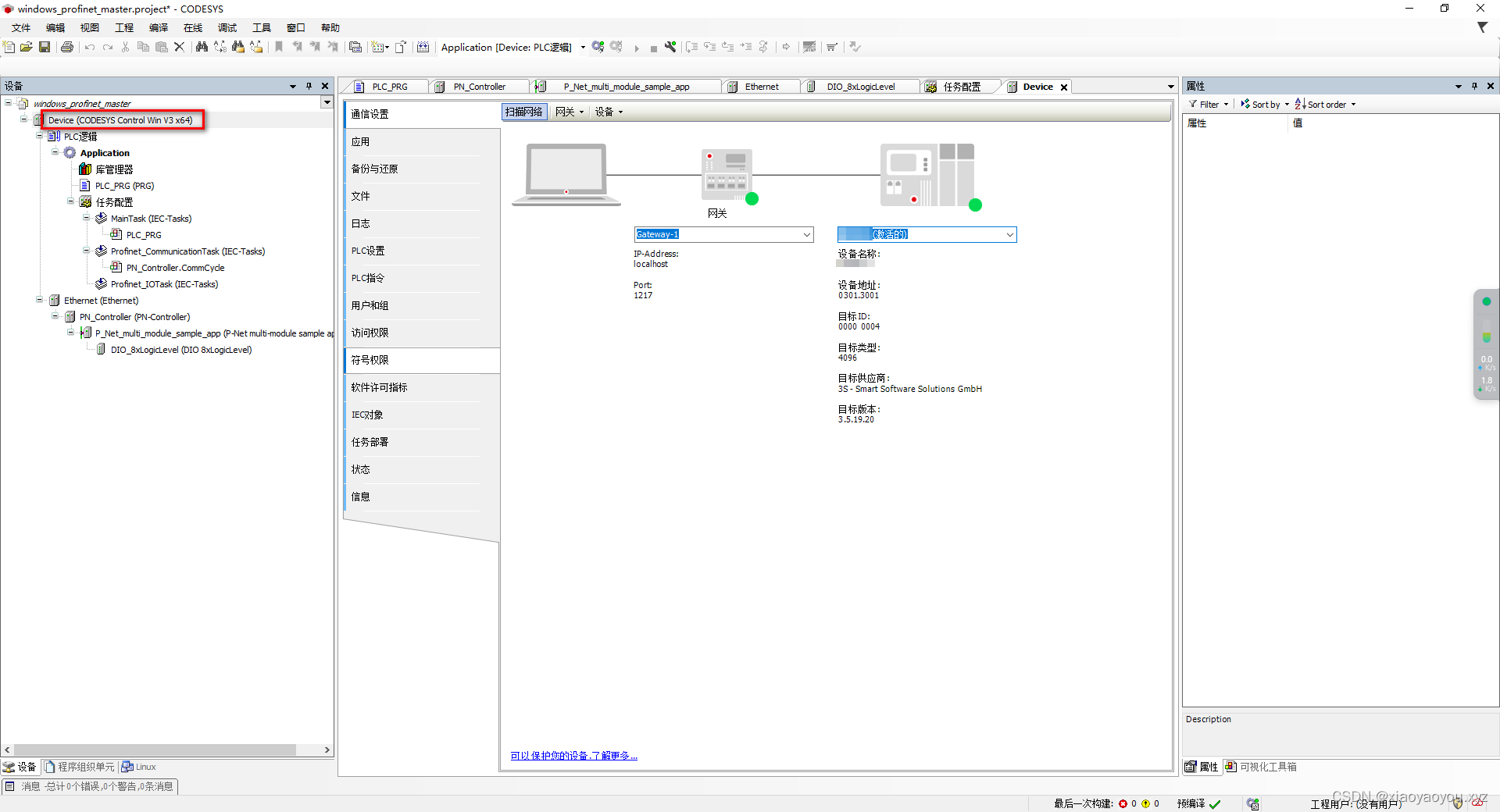This screenshot has width=1500, height=812.
Task: Open the 网关 dropdown menu
Action: 570,112
